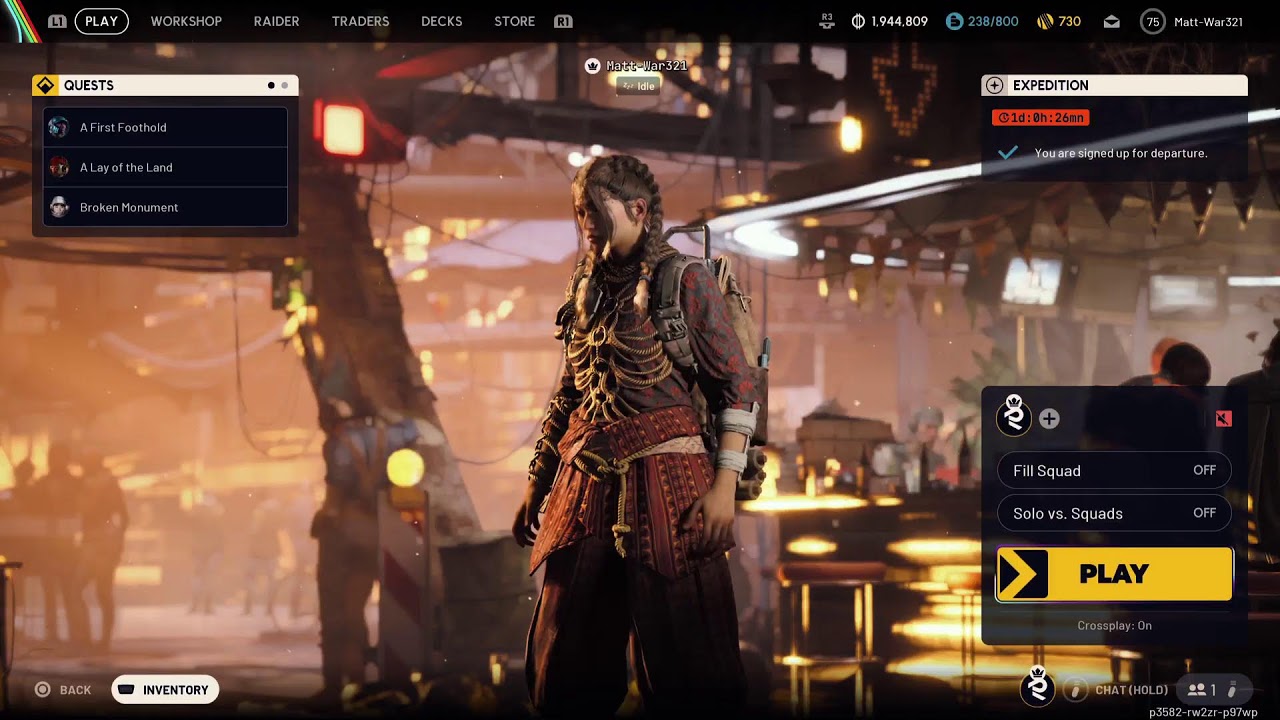Open the Broken Monument quest
This screenshot has height=720, width=1280.
pos(165,207)
